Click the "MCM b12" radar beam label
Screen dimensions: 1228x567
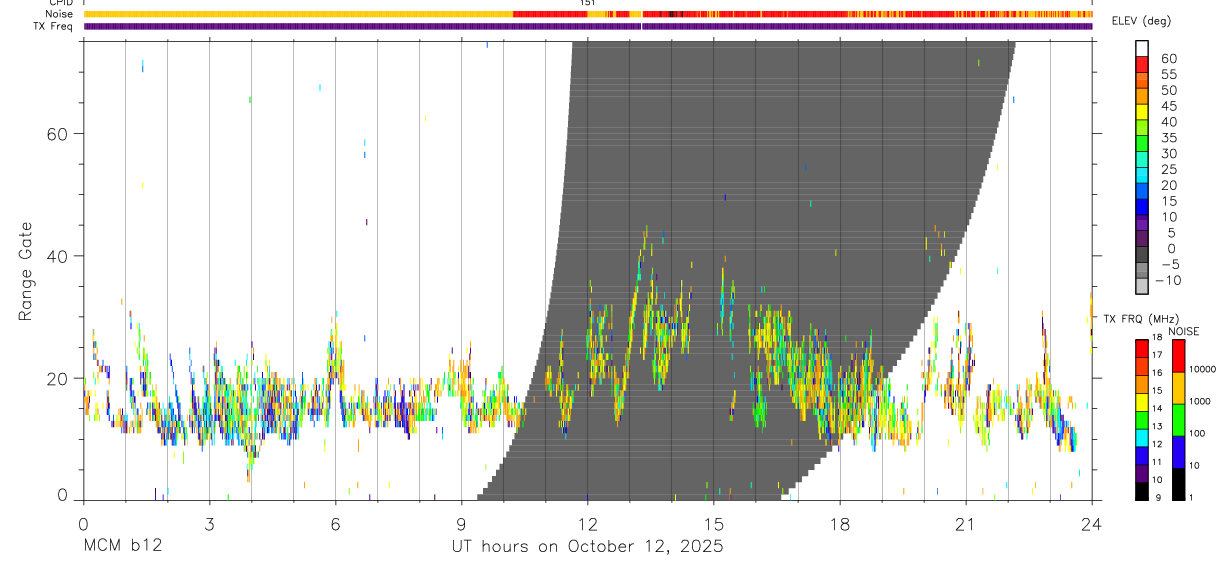[122, 547]
